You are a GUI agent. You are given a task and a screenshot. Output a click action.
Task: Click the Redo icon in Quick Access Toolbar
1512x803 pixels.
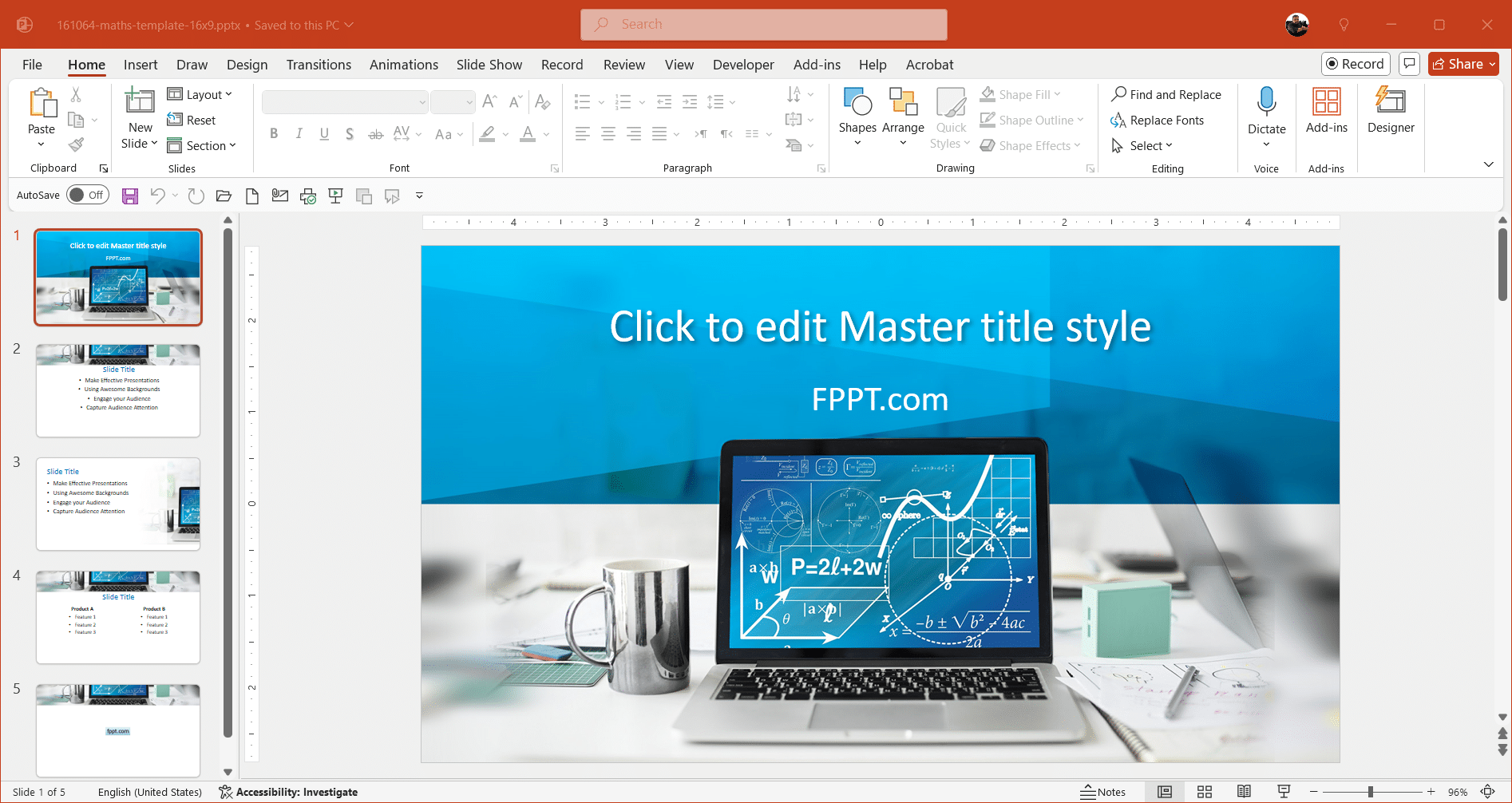click(x=196, y=196)
